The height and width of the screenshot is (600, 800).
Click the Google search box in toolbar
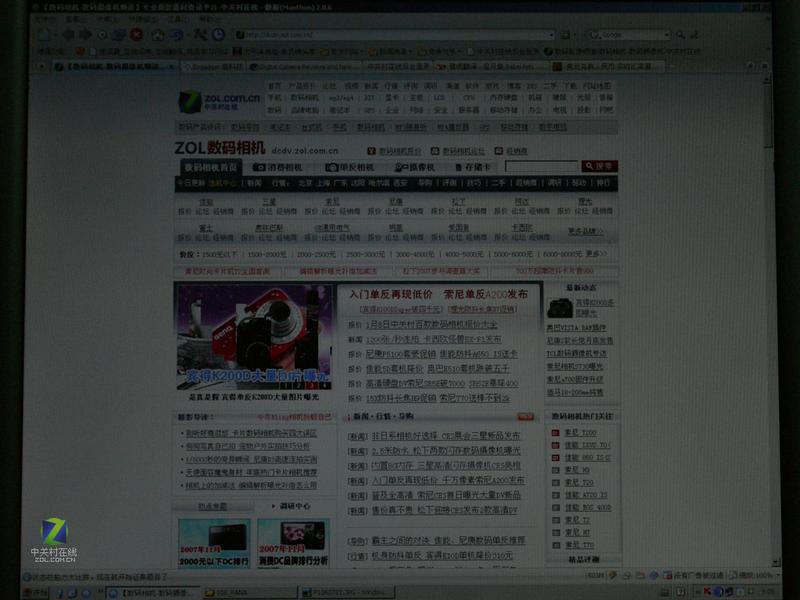coord(628,35)
